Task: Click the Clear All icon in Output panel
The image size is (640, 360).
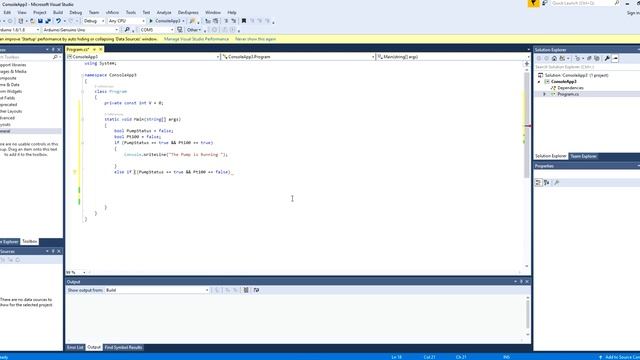Action: pos(246,290)
